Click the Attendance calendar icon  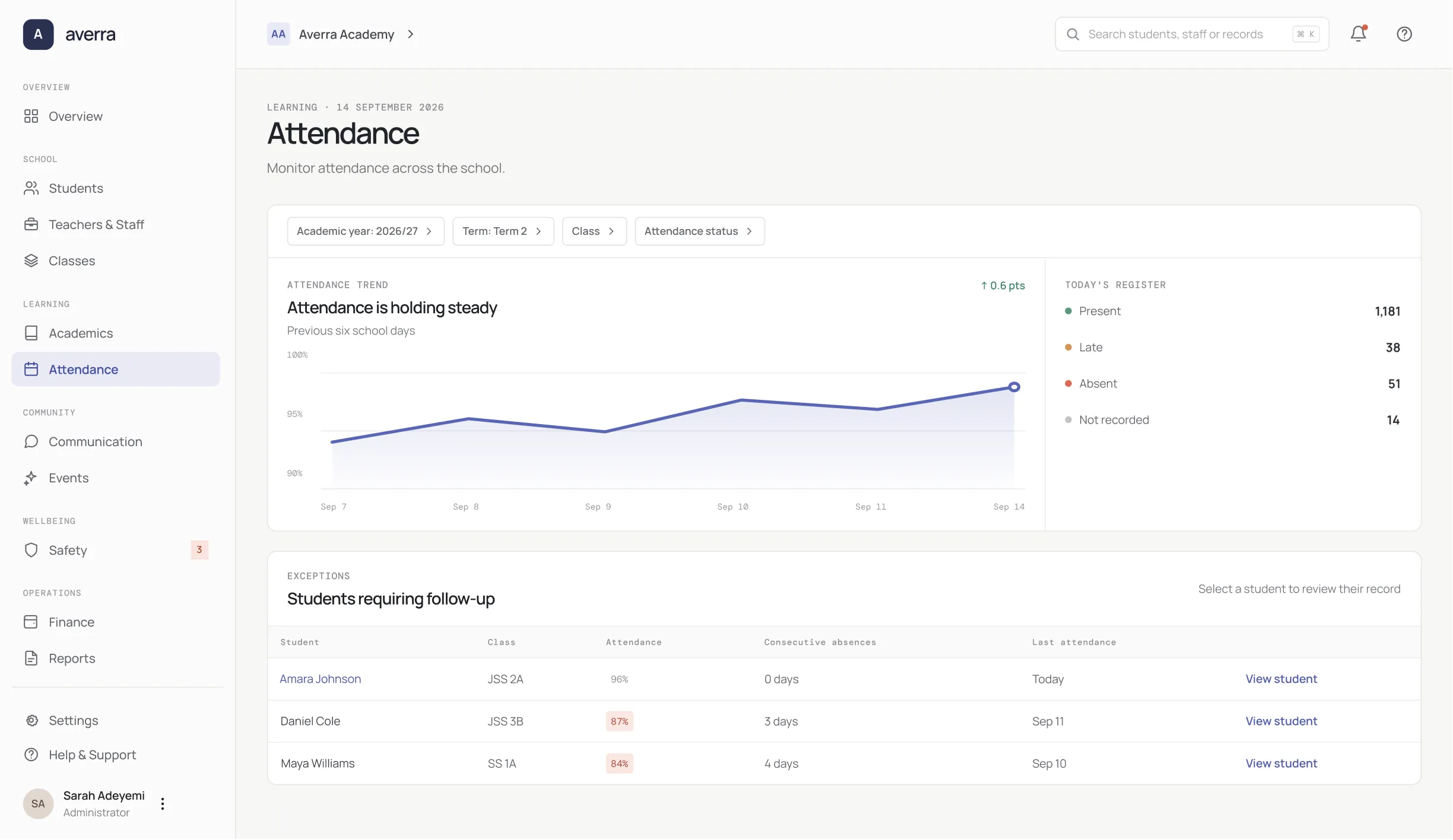click(31, 369)
